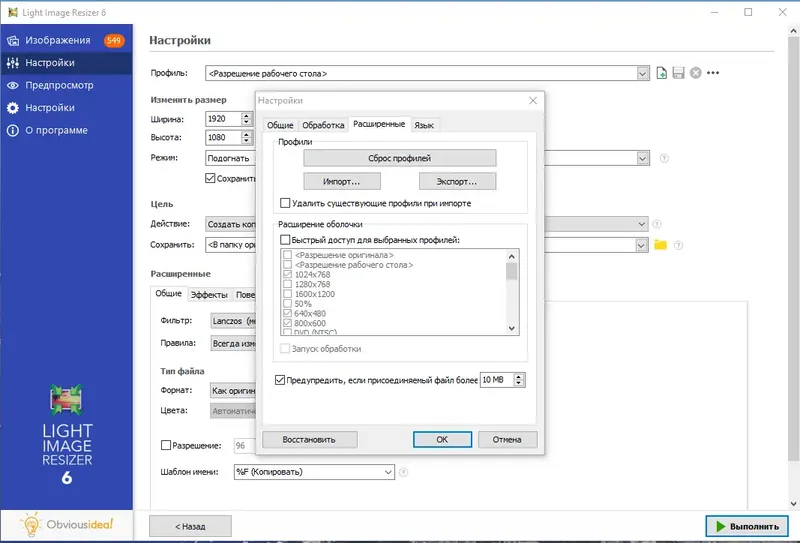Open the Шаблон имени dropdown
The width and height of the screenshot is (800, 543).
pyautogui.click(x=388, y=472)
